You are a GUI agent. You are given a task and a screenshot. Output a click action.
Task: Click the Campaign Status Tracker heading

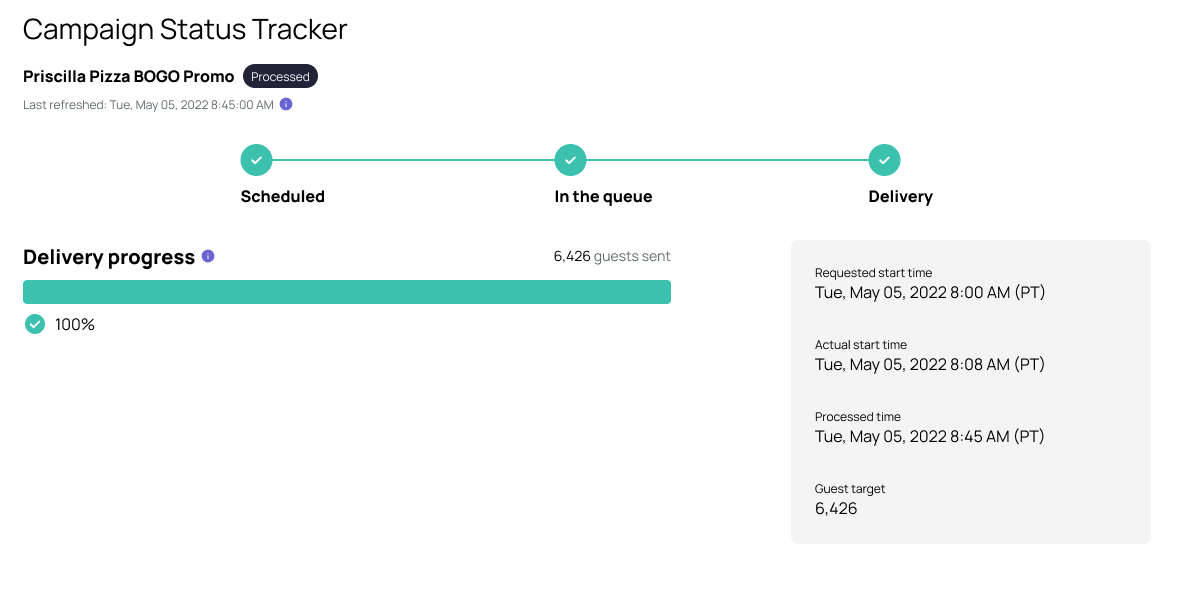[x=185, y=29]
